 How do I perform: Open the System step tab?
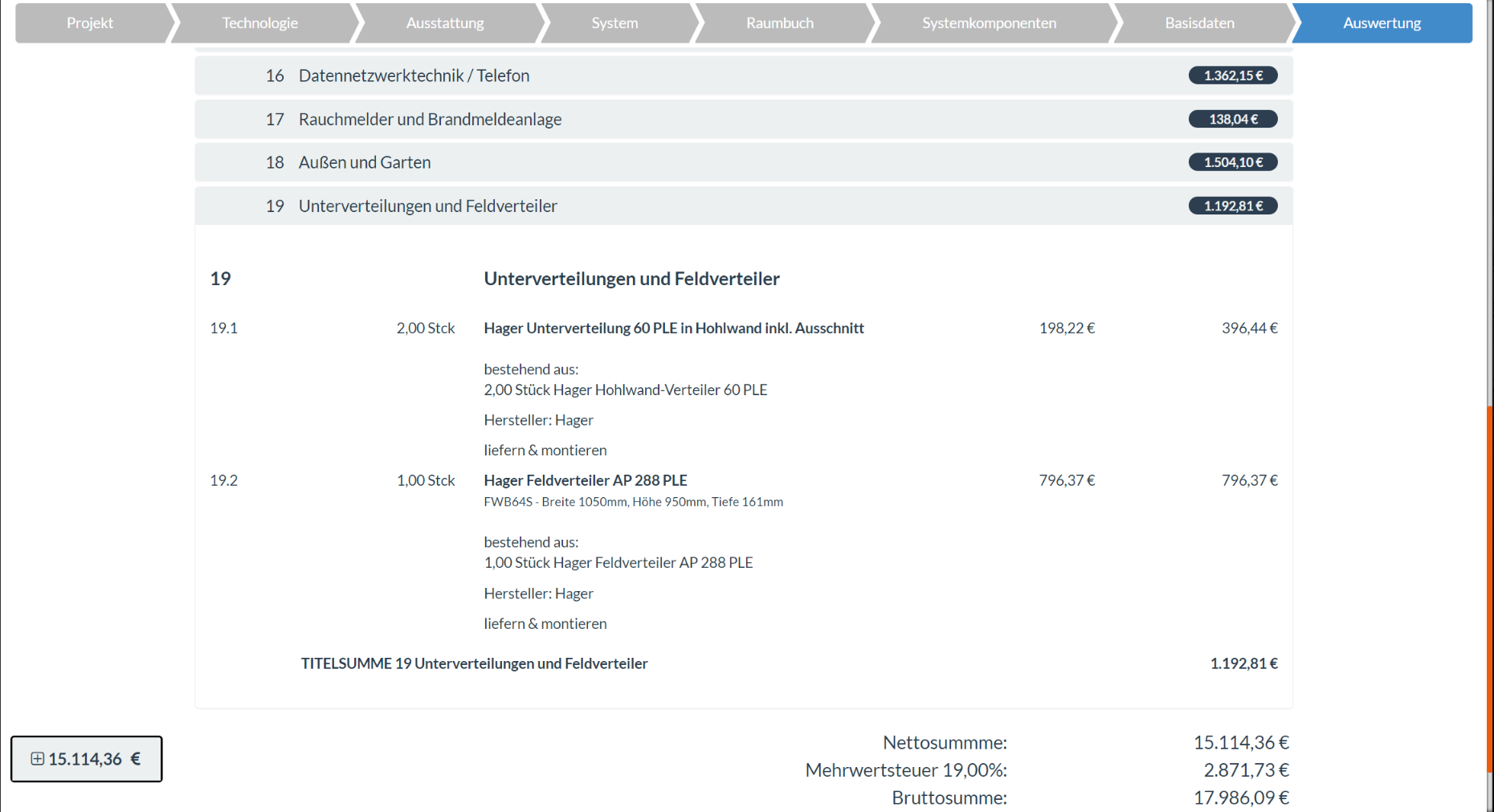(x=614, y=23)
